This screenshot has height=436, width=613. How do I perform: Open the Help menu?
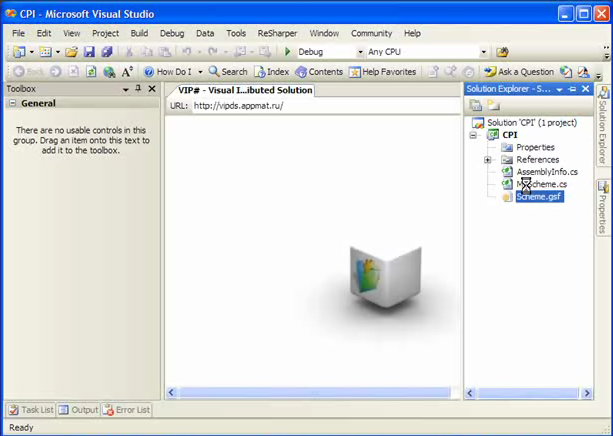tap(412, 33)
